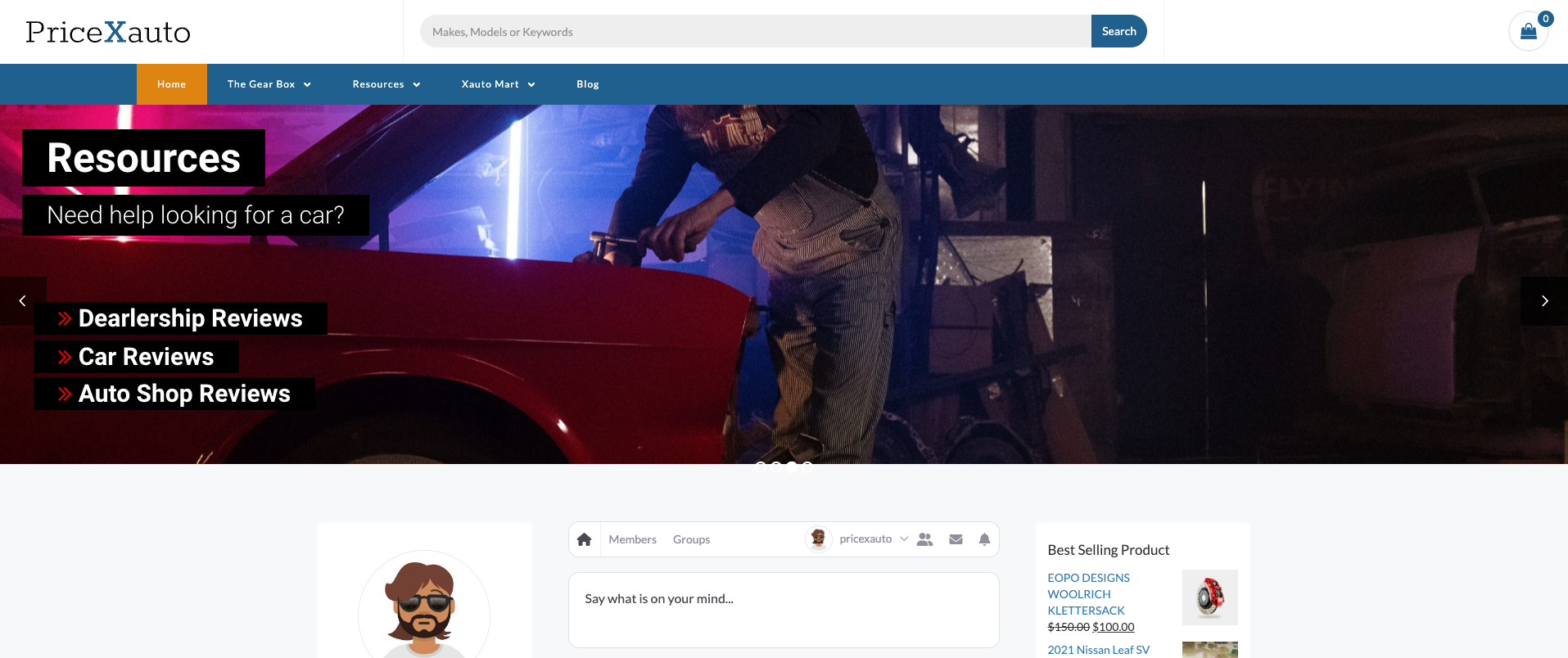Open the notifications bell icon
Screen dimensions: 1568x658
(984, 539)
